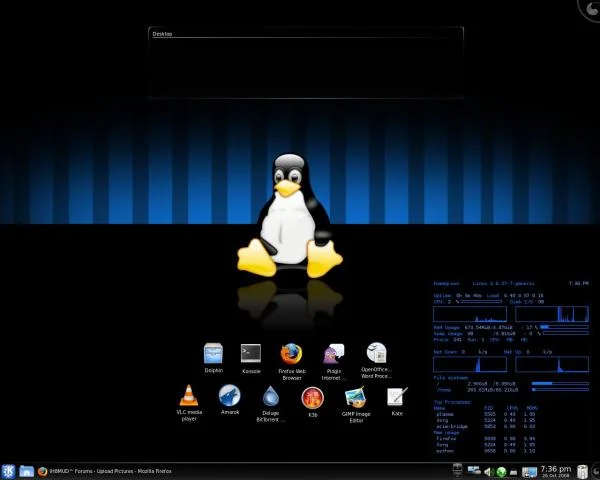Open the Firefox Web Browser desktop icon
Viewport: 600px width, 480px height.
[292, 361]
